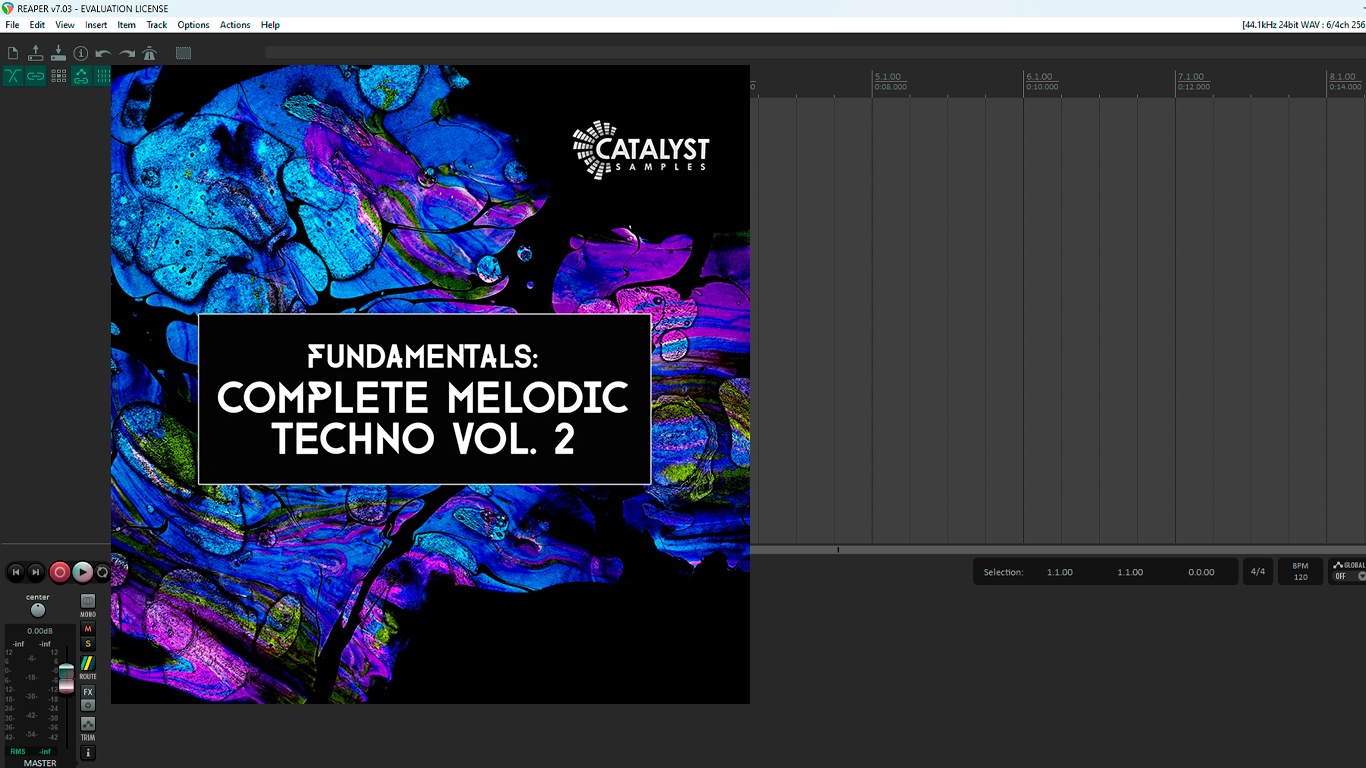Open the master FX chain
The width and height of the screenshot is (1366, 768).
coord(88,692)
